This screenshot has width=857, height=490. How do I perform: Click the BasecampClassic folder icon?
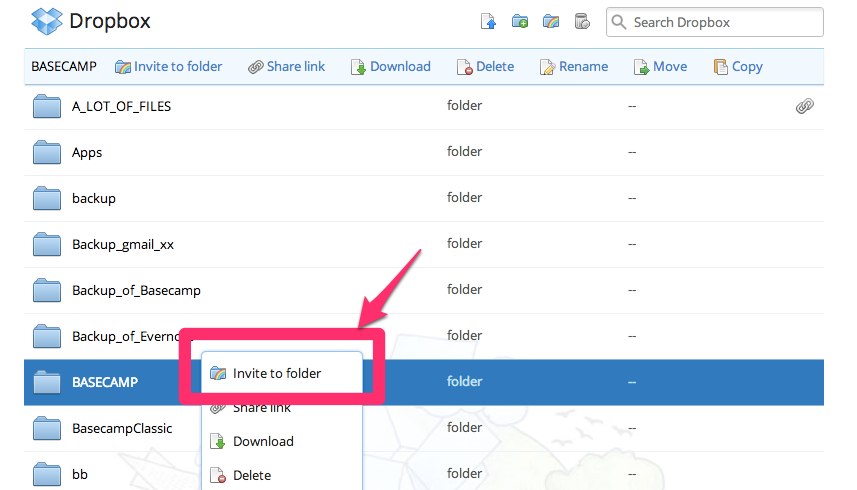click(46, 428)
